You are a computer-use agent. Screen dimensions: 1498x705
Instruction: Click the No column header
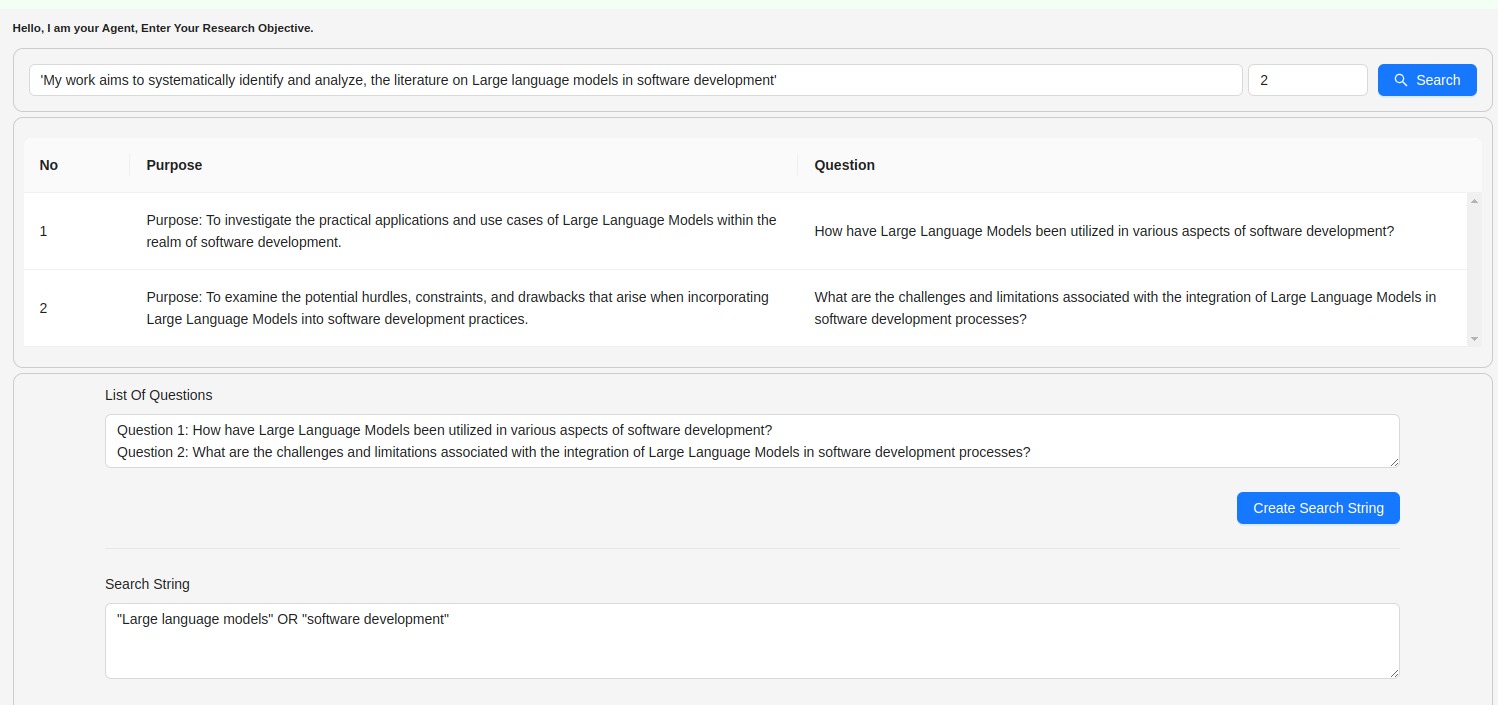coord(49,165)
